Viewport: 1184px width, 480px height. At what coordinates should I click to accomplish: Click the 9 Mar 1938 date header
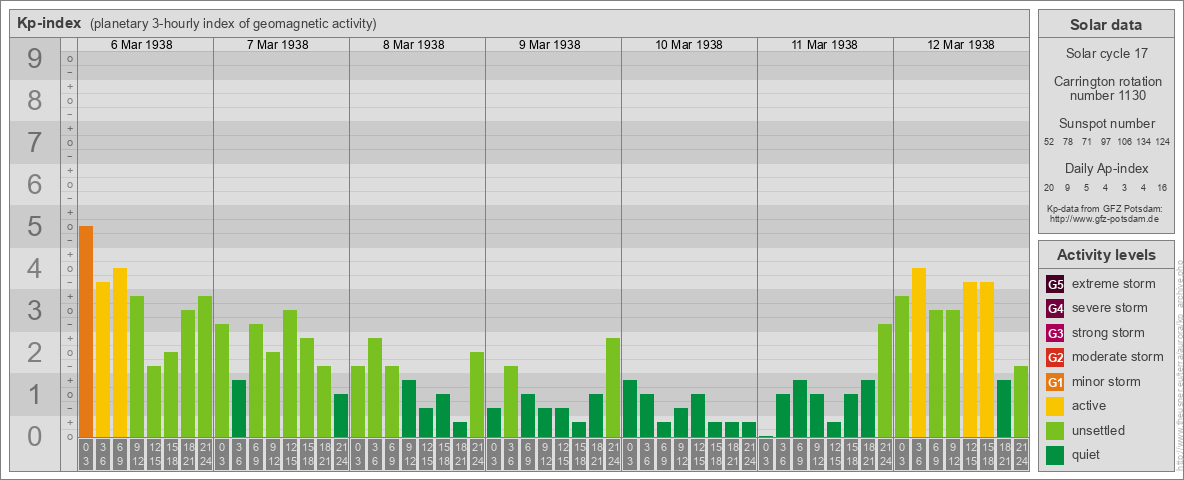(x=549, y=45)
